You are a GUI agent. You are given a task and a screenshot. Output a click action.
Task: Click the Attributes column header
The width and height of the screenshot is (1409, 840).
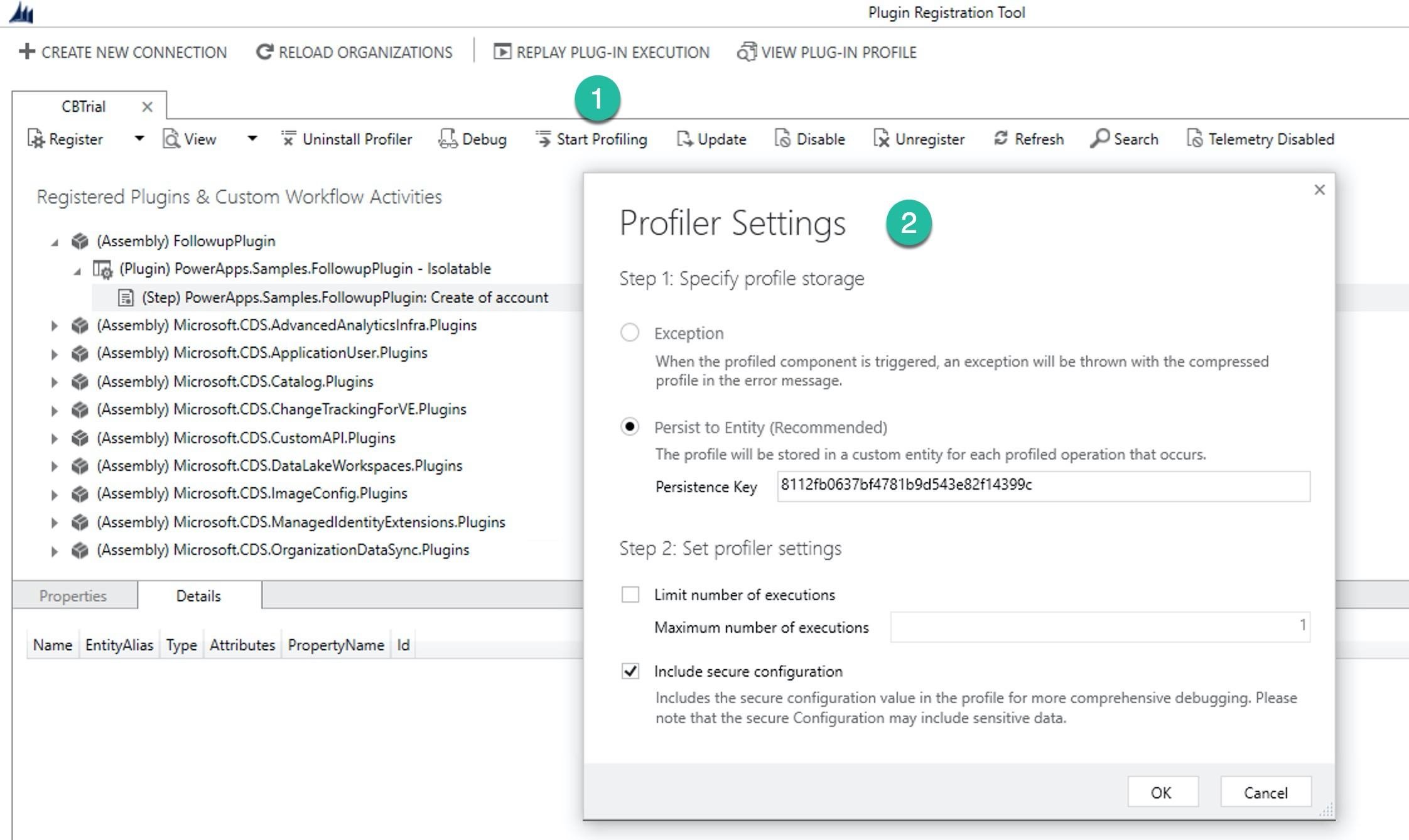pos(242,645)
